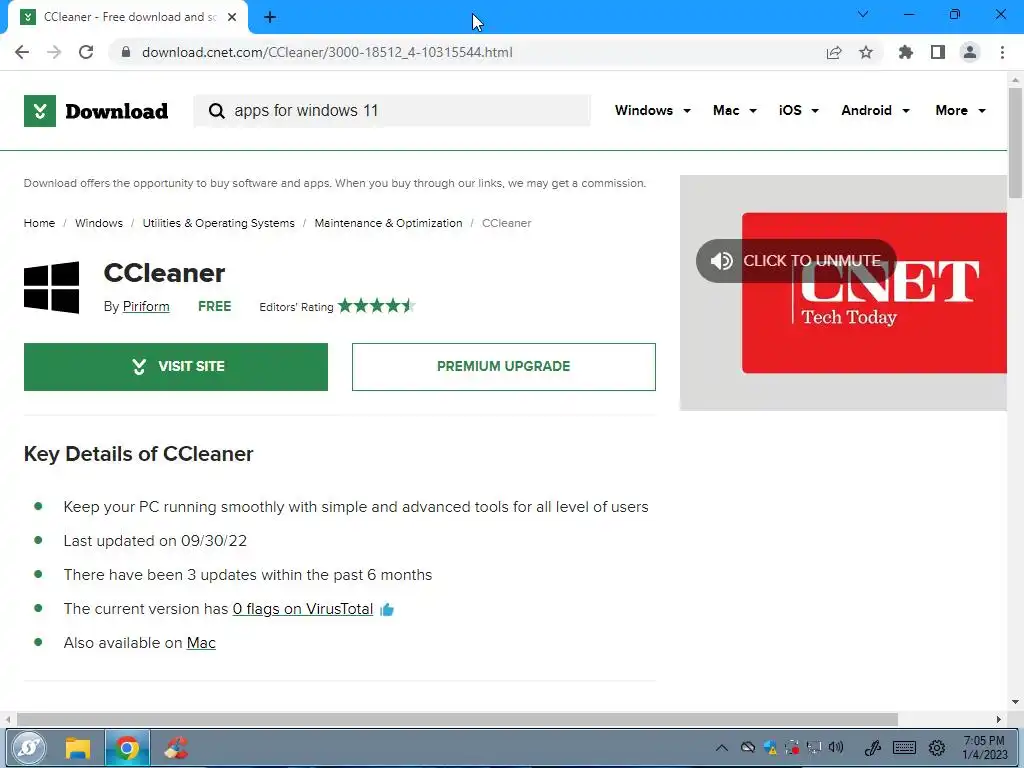Expand the iOS category dropdown
The height and width of the screenshot is (768, 1024).
pyautogui.click(x=798, y=110)
